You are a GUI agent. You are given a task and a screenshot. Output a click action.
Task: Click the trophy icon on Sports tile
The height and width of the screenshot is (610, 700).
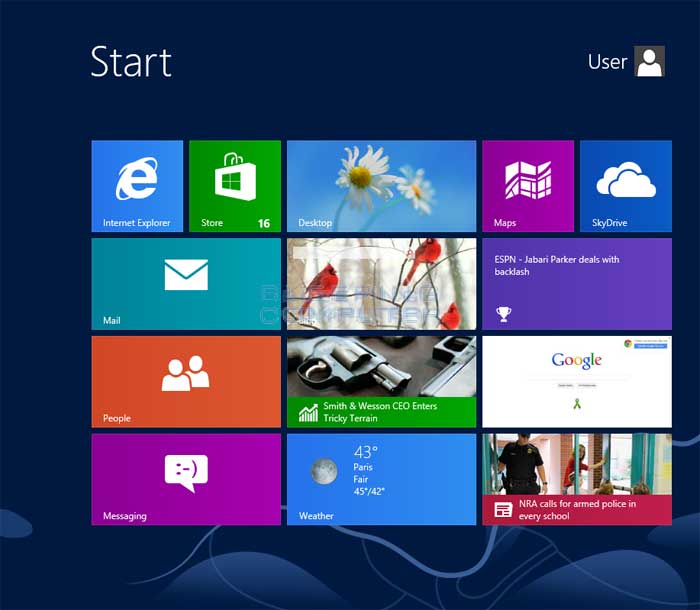point(504,314)
